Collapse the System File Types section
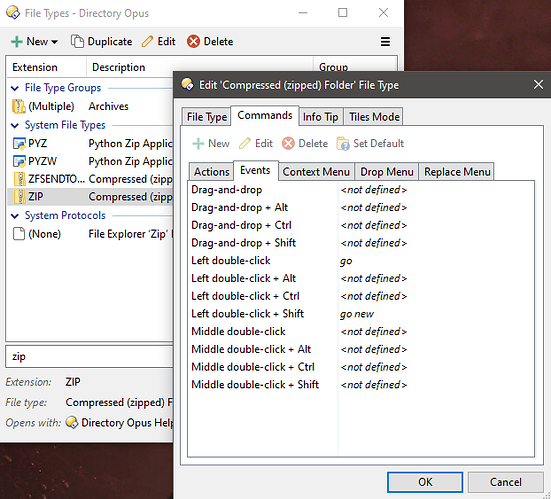 (15, 125)
